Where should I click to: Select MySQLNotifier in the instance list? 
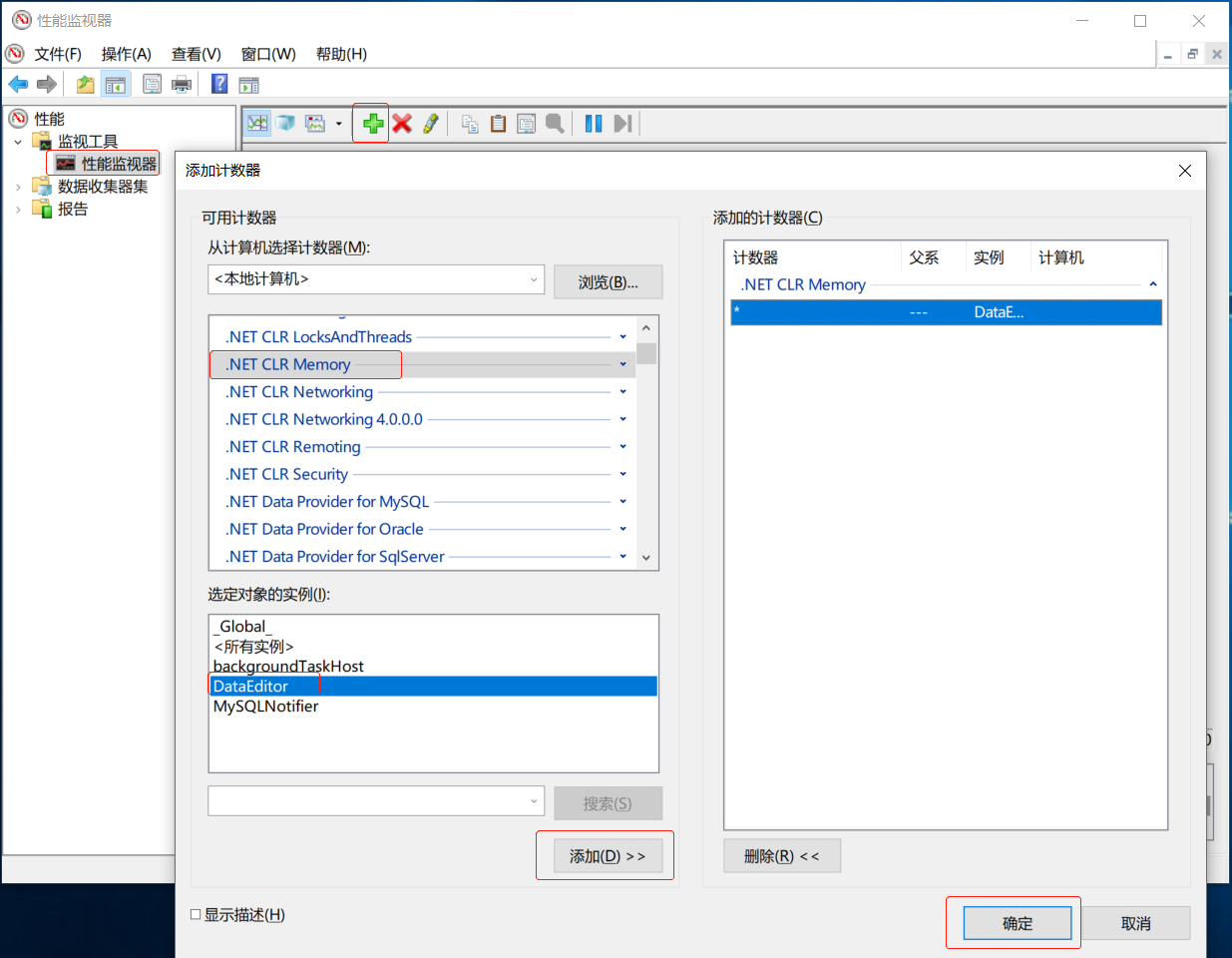pos(266,707)
